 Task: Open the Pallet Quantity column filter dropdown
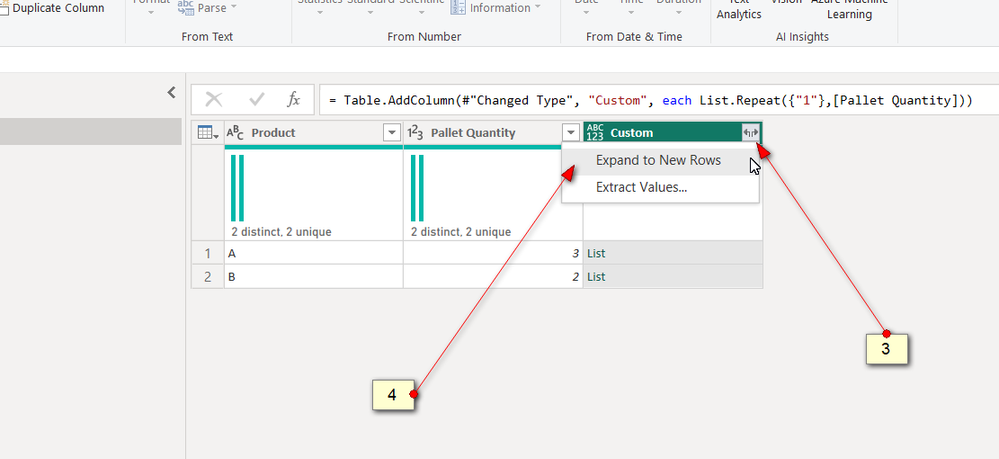(x=571, y=133)
